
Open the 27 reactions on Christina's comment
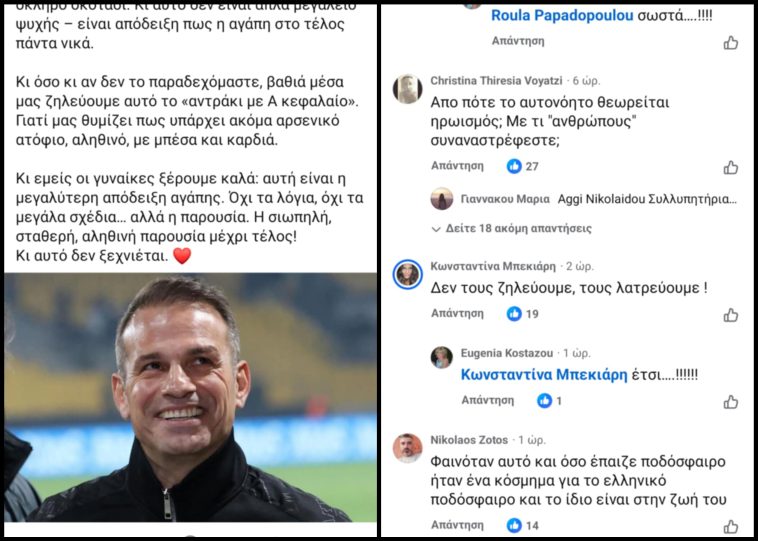(x=523, y=166)
